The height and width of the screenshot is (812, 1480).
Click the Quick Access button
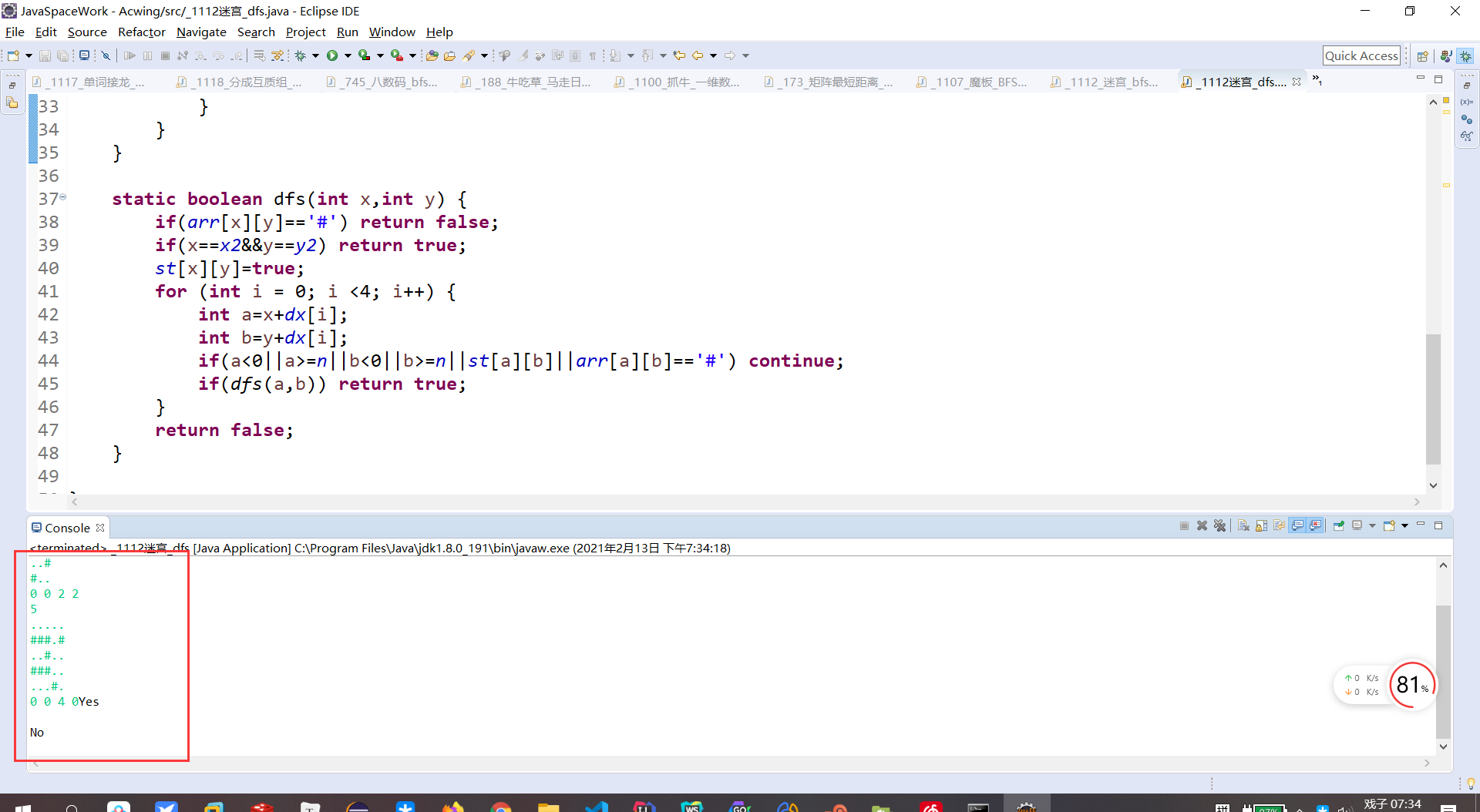pos(1361,55)
